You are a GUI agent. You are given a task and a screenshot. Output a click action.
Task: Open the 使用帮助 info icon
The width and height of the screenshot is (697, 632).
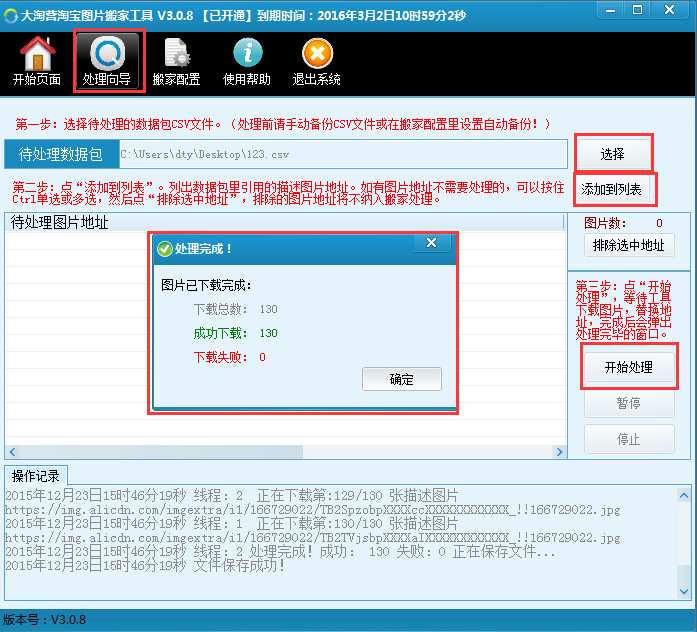pos(247,61)
